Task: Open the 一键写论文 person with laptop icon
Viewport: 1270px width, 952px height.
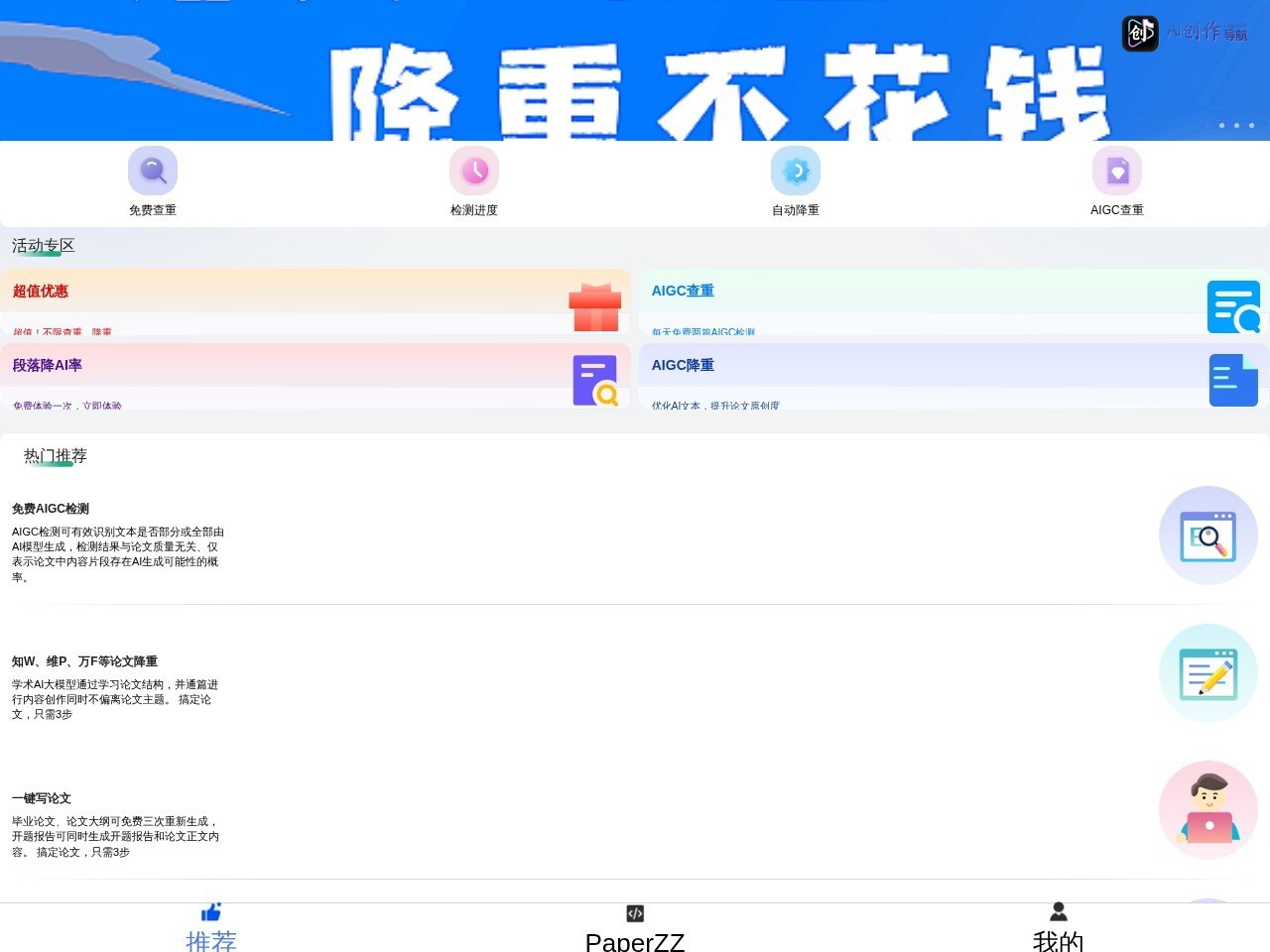Action: pos(1208,810)
